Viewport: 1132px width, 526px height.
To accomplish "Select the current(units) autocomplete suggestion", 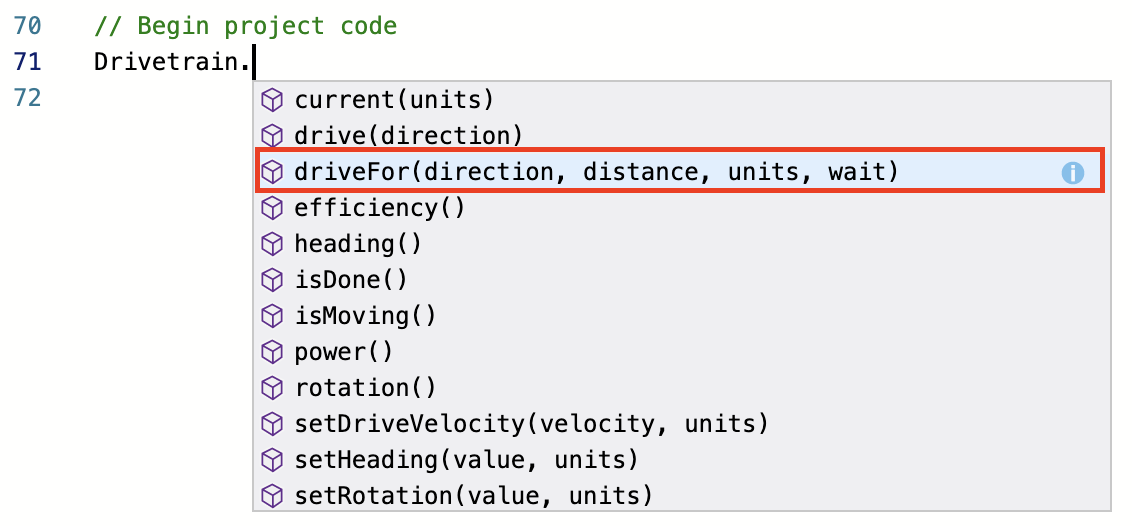I will 394,100.
